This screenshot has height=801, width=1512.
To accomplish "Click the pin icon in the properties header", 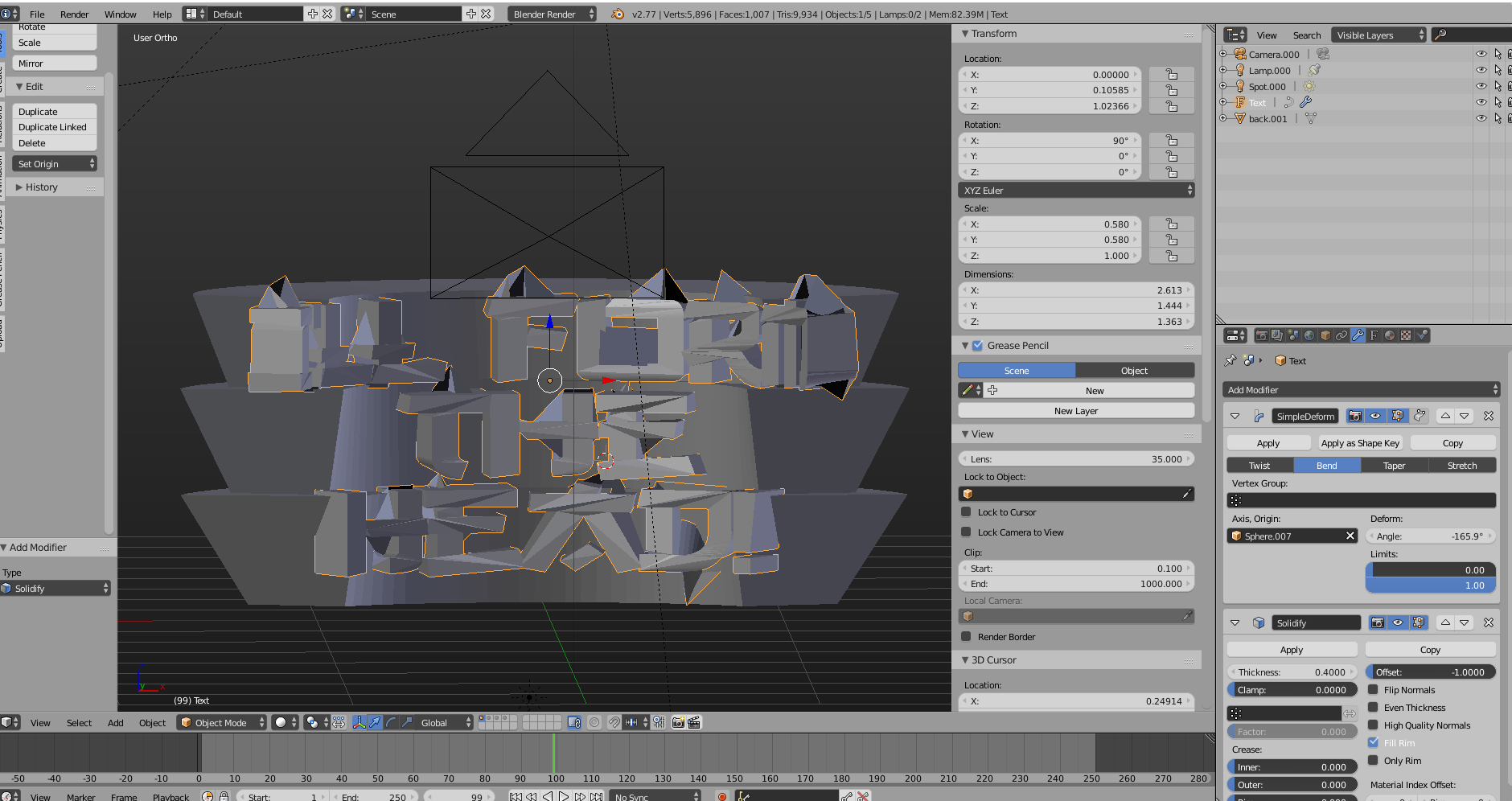I will pyautogui.click(x=1231, y=360).
